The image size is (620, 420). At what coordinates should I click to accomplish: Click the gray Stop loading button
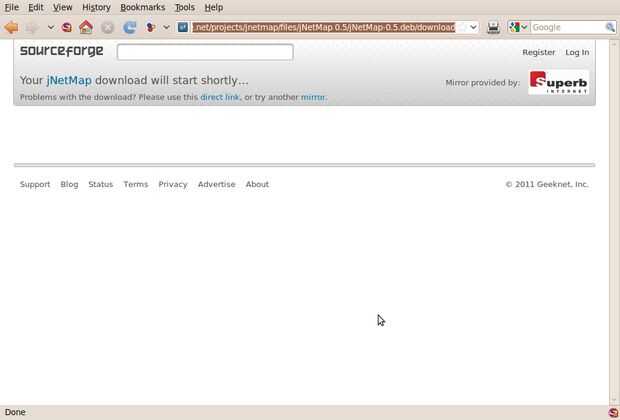[107, 27]
